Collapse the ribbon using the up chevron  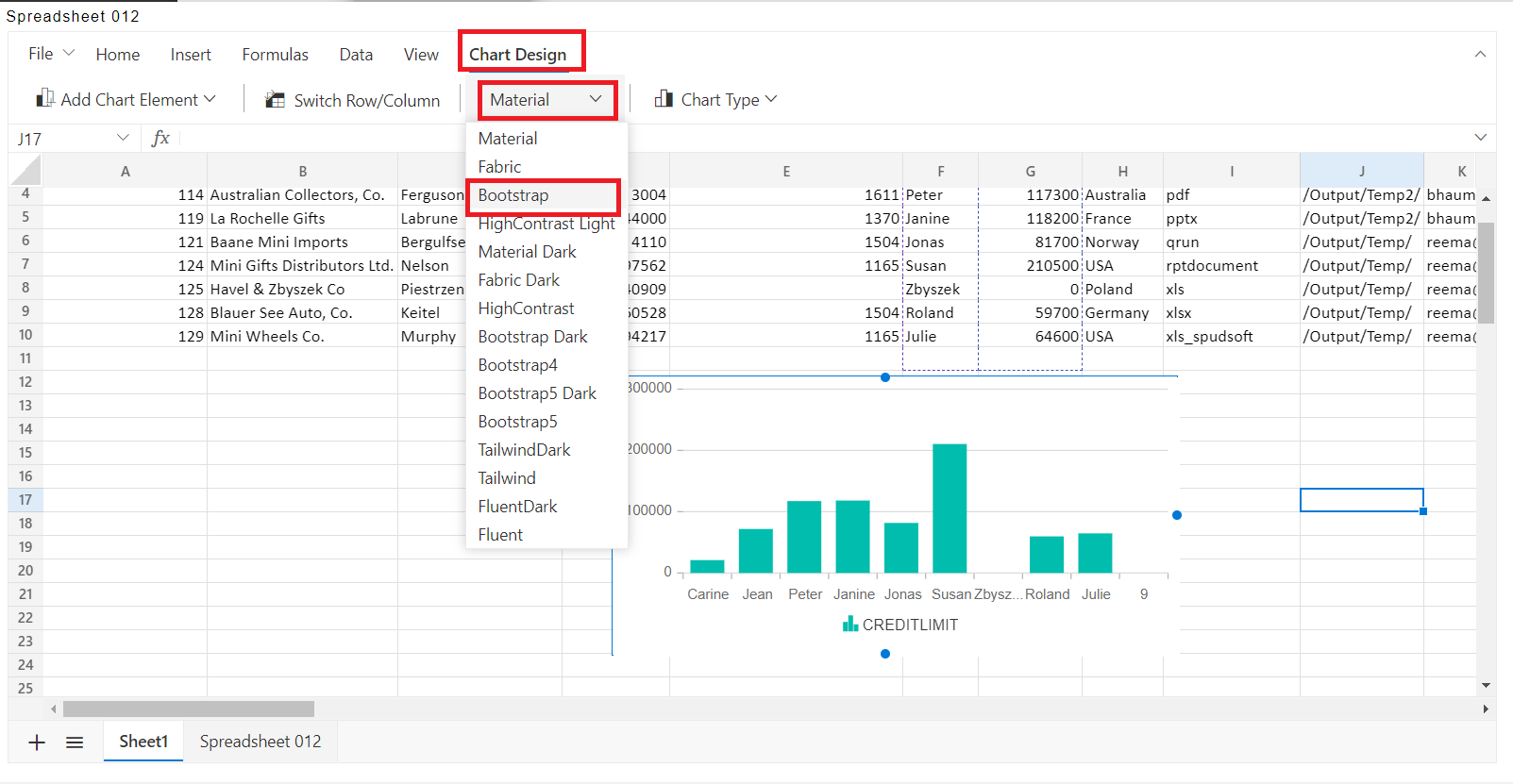1480,54
